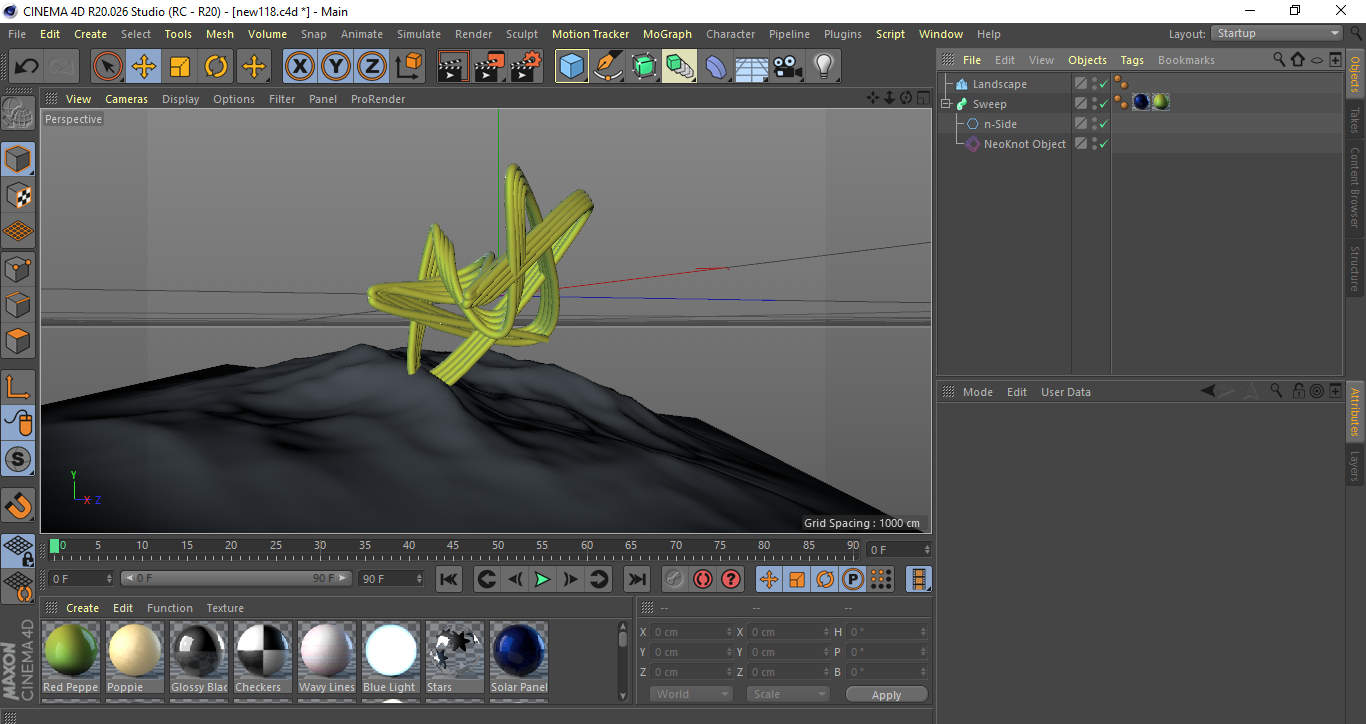Image resolution: width=1366 pixels, height=724 pixels.
Task: Click the H rotation input field
Action: click(x=889, y=632)
